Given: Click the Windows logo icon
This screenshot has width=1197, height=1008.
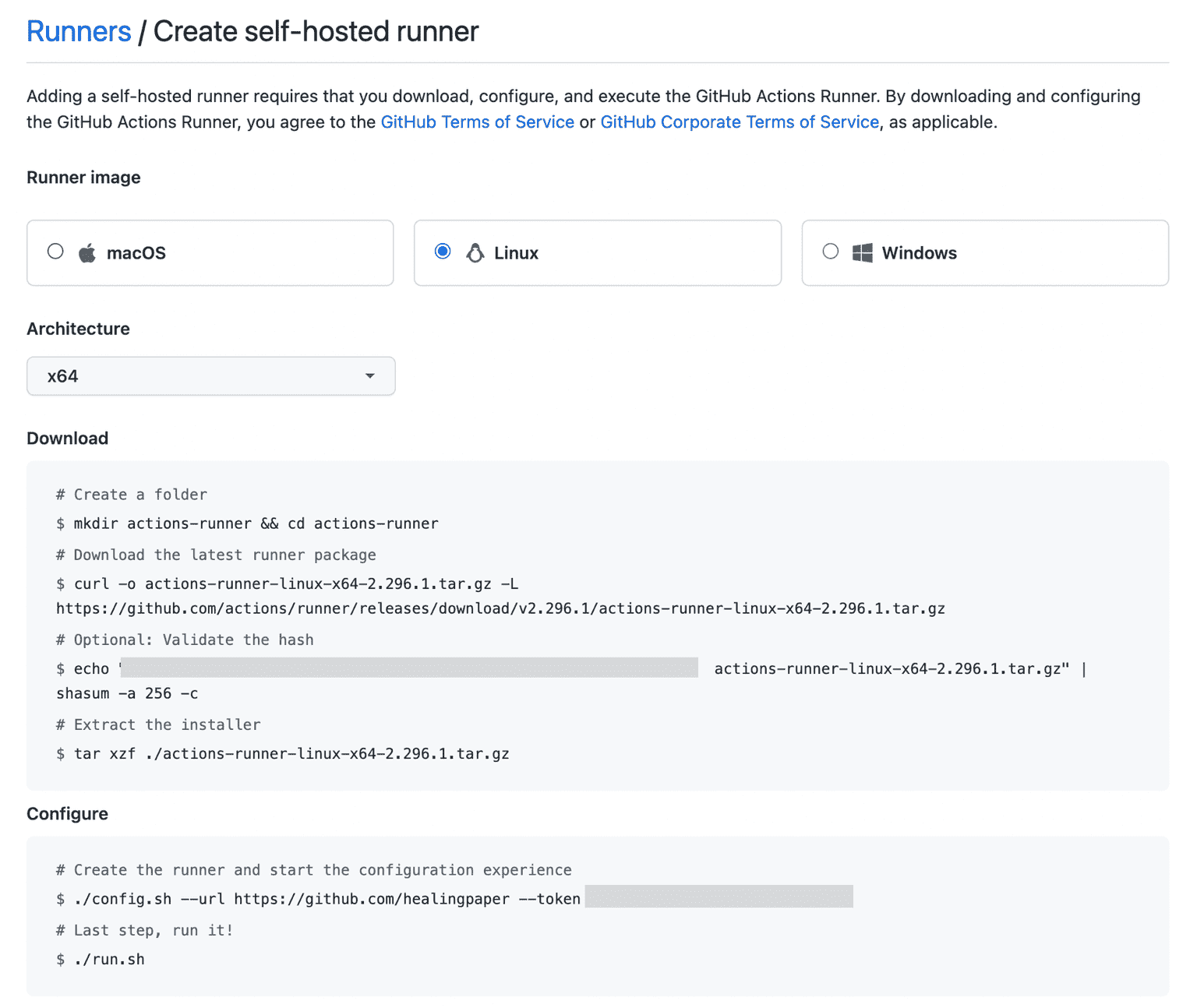Looking at the screenshot, I should 863,252.
